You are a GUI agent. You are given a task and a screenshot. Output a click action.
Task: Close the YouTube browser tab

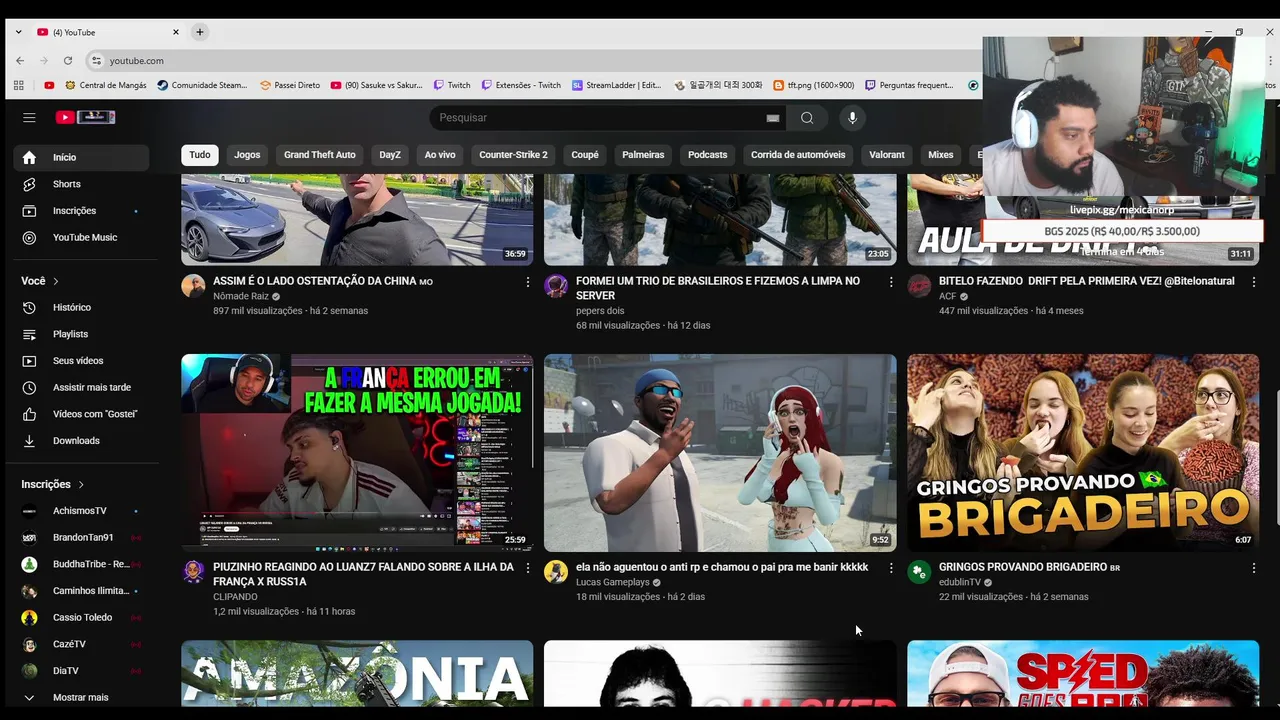pos(176,32)
